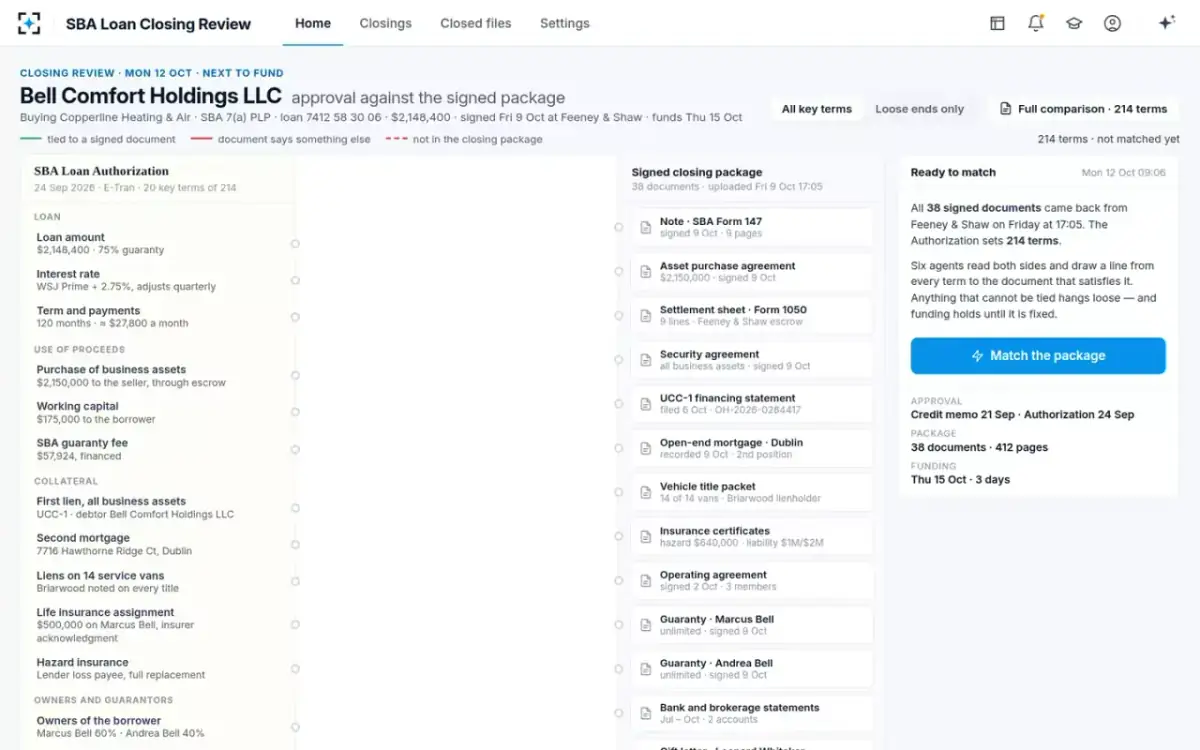Screen dimensions: 1200x750
Task: Click the graduation cap learning icon
Action: (x=1074, y=23)
